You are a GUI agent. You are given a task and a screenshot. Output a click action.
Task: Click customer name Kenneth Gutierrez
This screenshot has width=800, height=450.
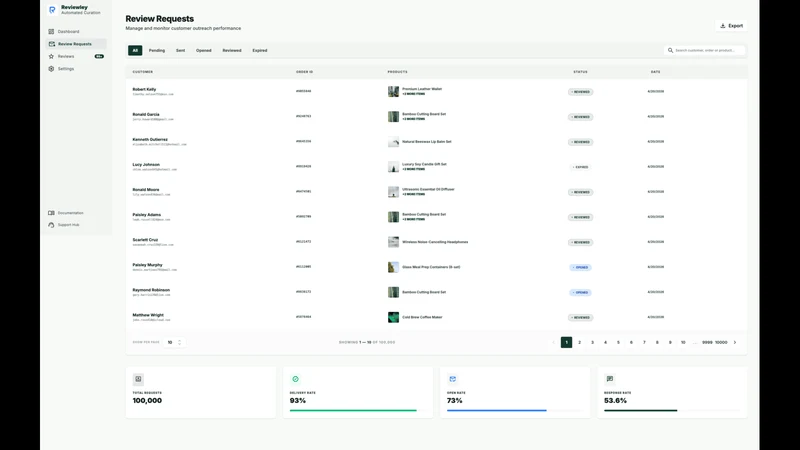click(x=150, y=139)
